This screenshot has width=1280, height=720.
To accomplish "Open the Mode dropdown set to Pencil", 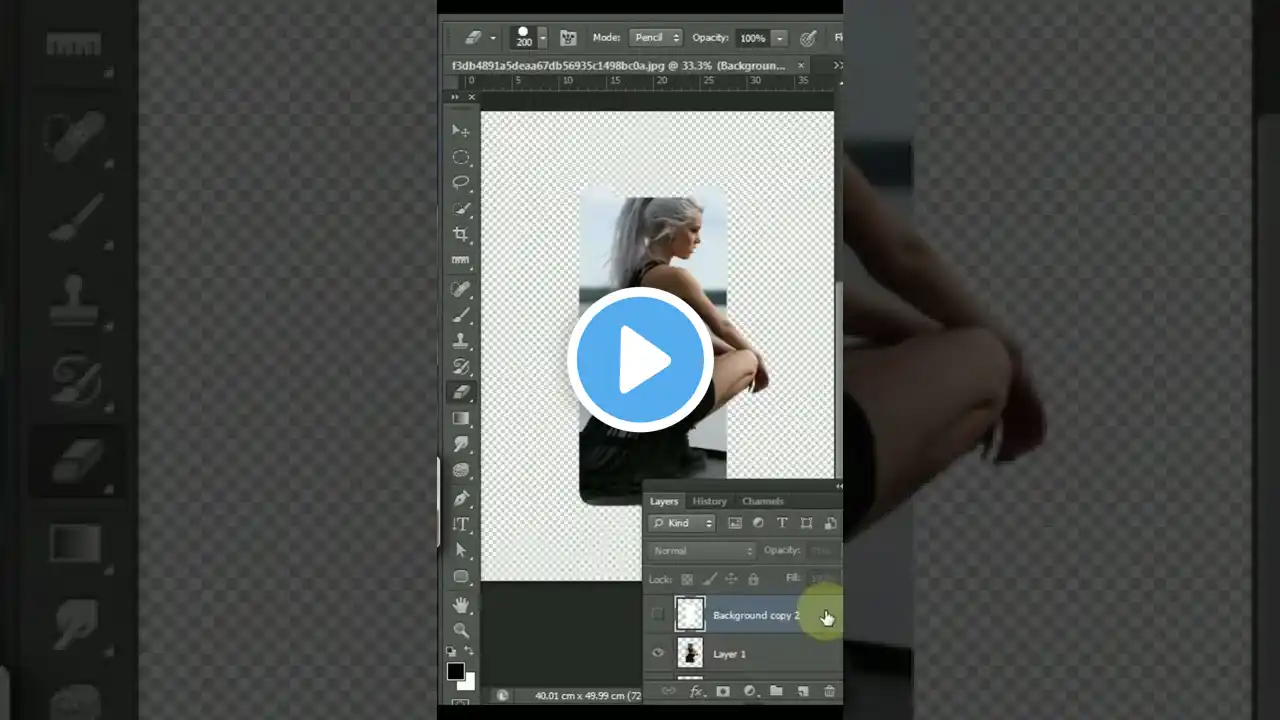I will click(655, 37).
